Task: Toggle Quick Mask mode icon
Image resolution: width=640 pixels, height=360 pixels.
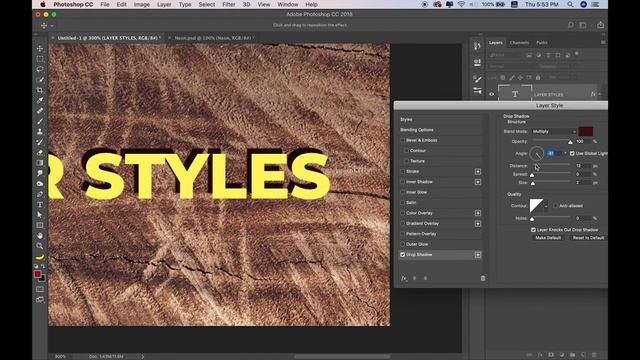Action: coord(40,289)
